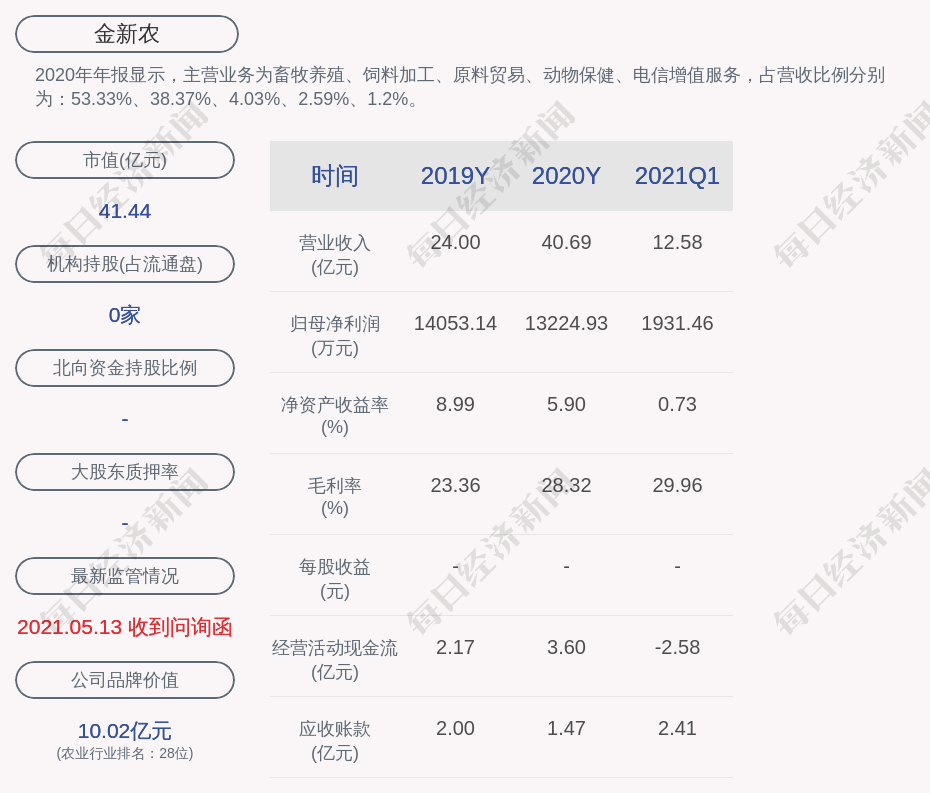Click the 29.96 gross margin cell
Screen dimensions: 930x793
(677, 485)
